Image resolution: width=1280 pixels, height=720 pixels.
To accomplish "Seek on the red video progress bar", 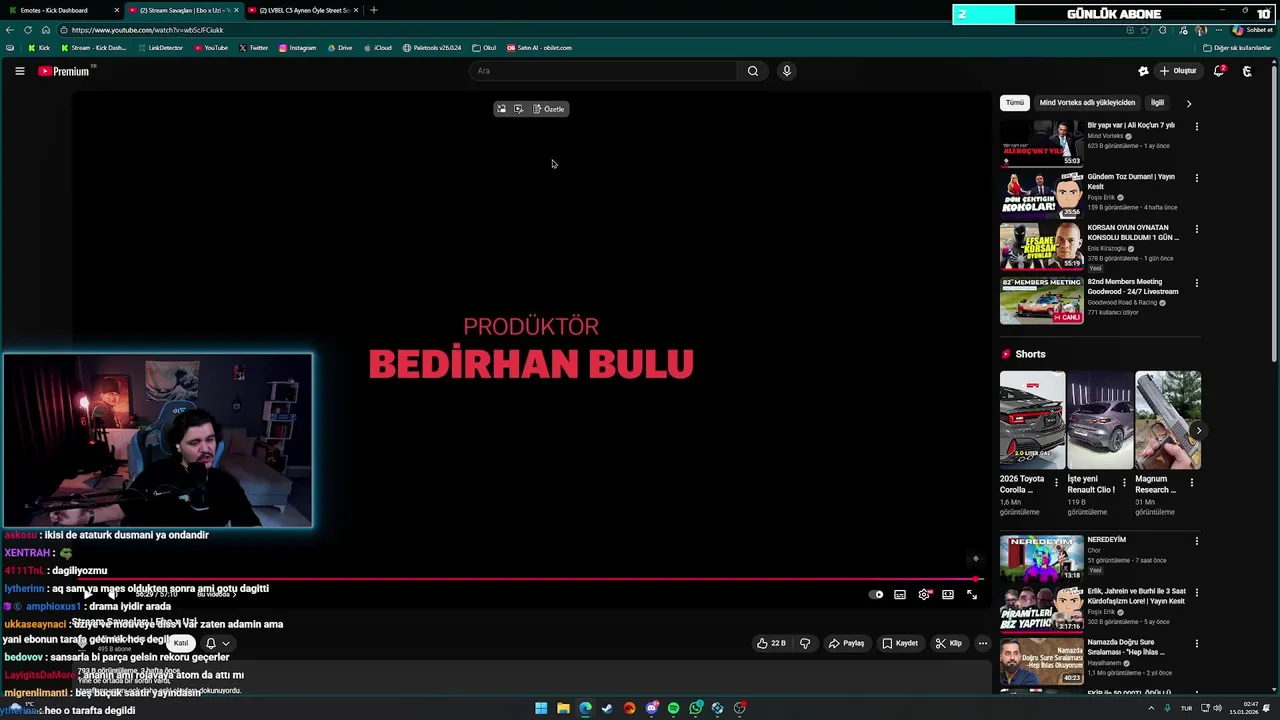I will coord(530,579).
